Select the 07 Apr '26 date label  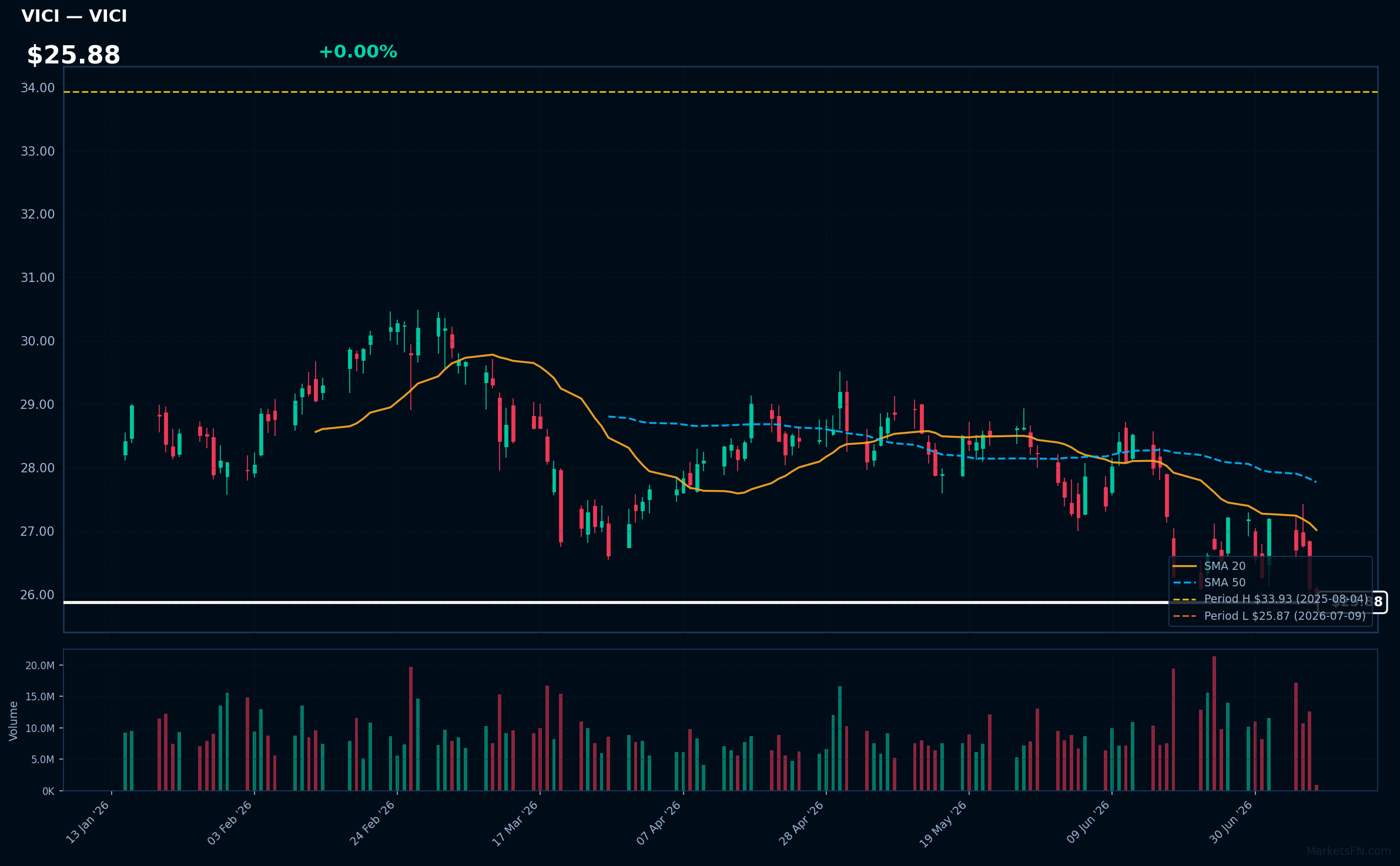coord(659,823)
